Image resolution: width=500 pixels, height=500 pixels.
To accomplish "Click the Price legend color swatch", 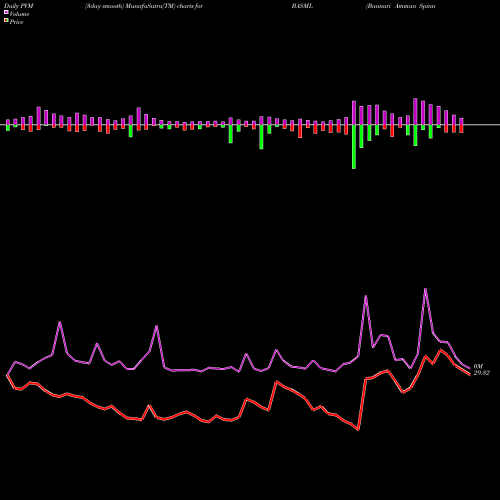I will coord(6,21).
